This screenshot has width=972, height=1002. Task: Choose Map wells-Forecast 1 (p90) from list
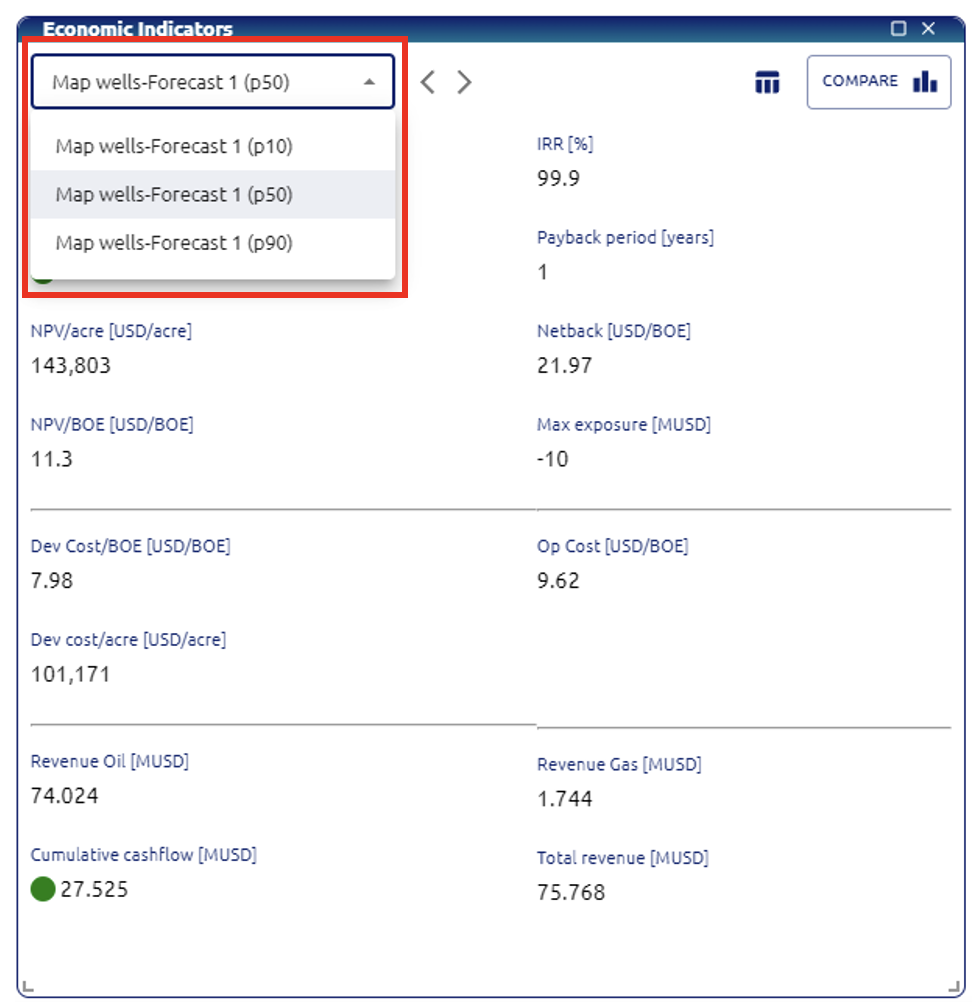pos(174,243)
